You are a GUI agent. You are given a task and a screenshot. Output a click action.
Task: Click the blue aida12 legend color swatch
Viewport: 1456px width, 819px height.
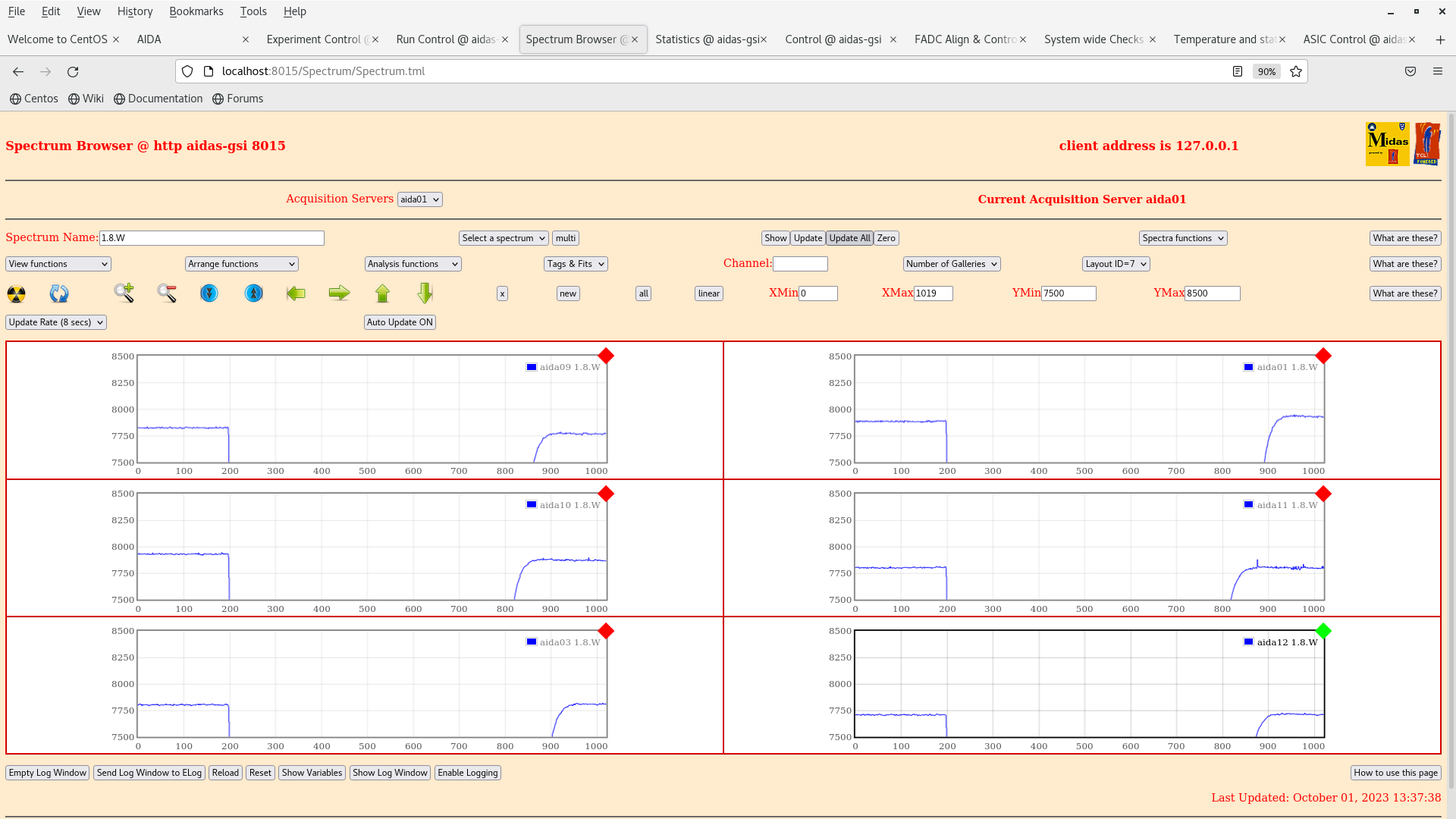click(x=1248, y=642)
